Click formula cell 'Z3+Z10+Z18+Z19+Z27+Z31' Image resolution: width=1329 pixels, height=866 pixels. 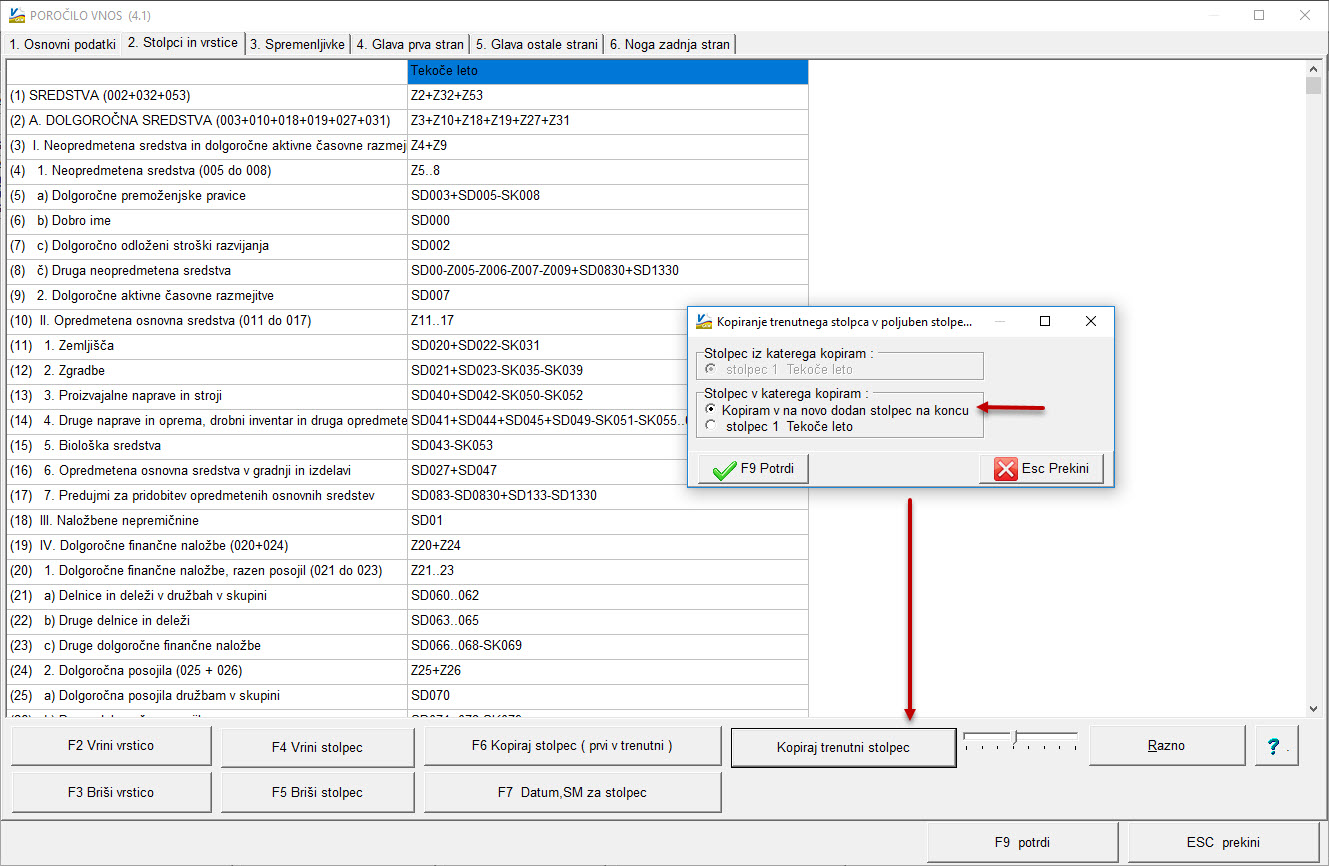[608, 121]
